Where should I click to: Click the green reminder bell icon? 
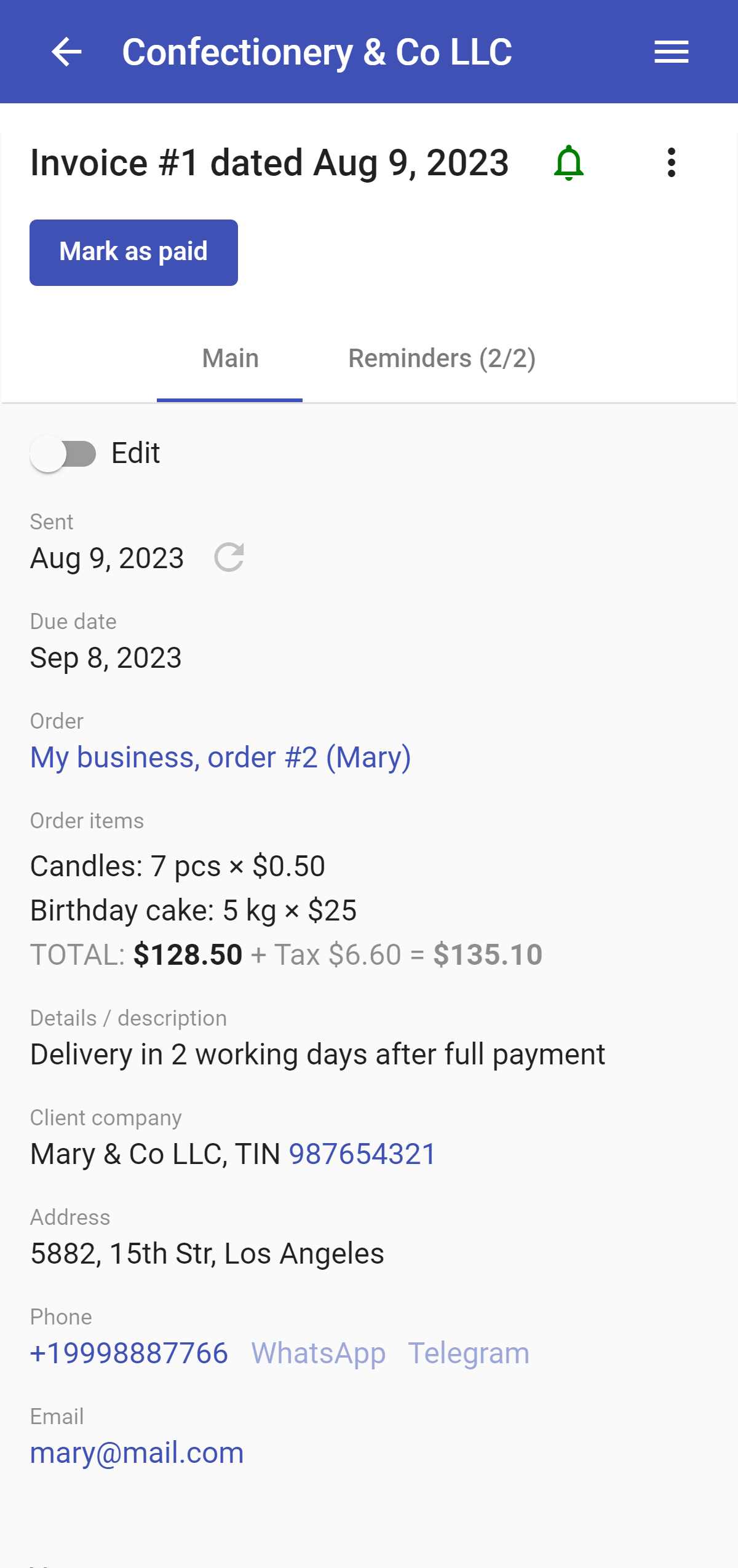pos(569,163)
